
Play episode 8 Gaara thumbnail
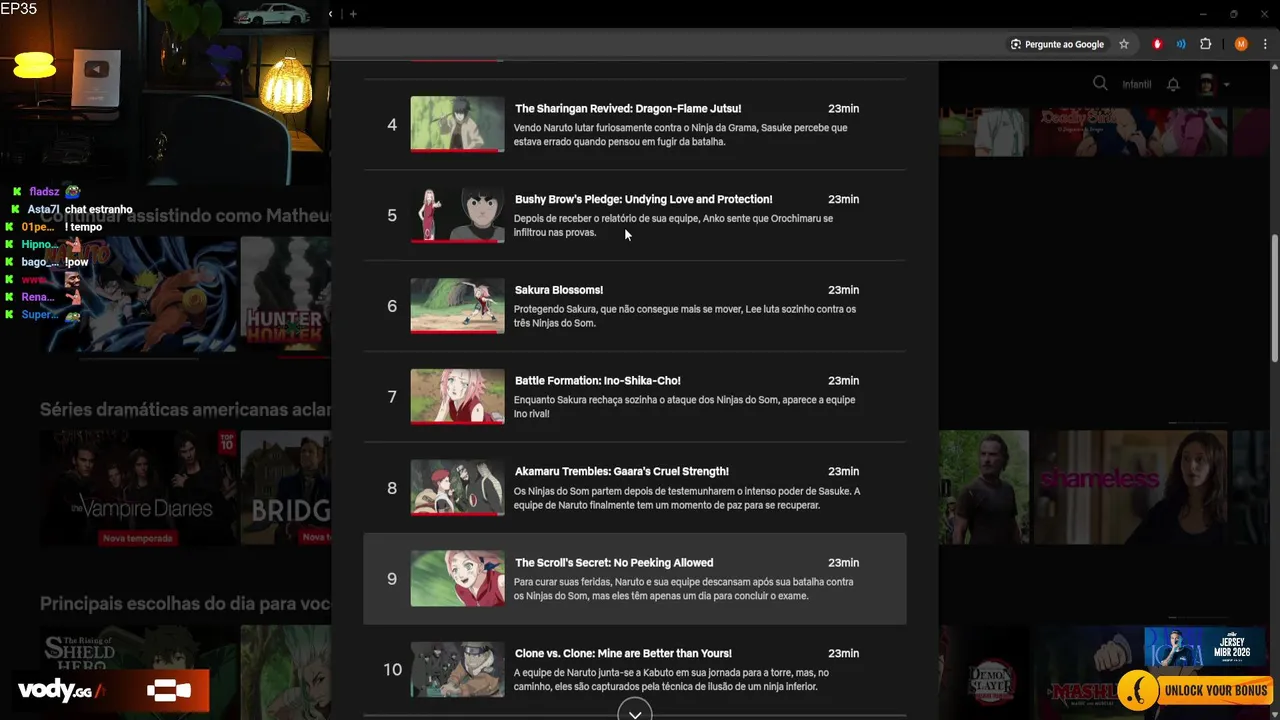[457, 488]
